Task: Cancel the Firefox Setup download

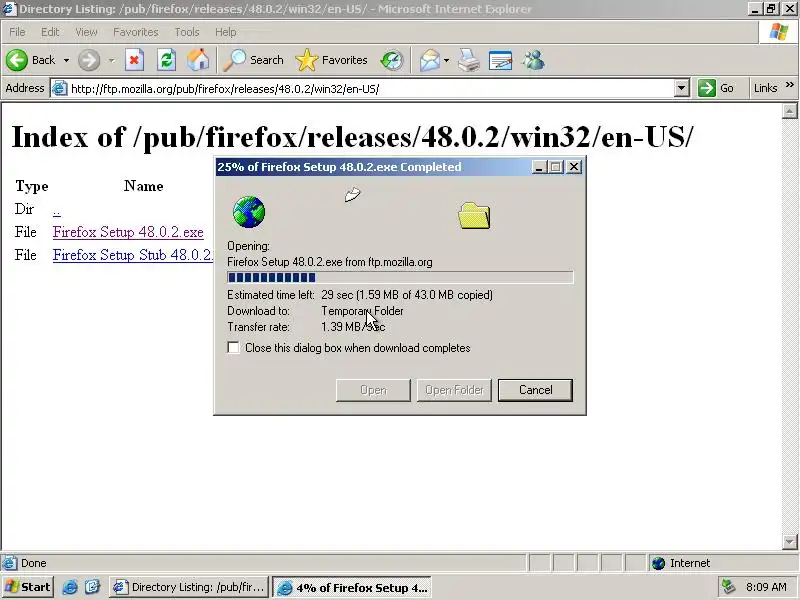Action: (535, 390)
